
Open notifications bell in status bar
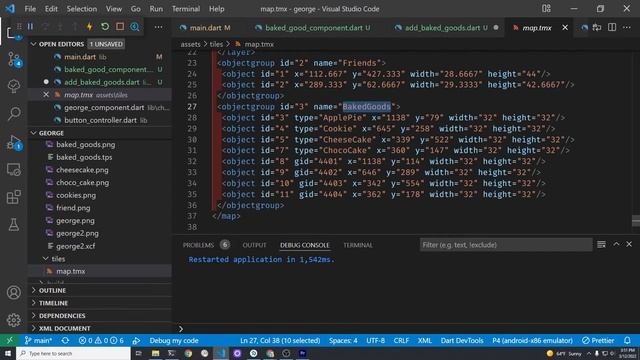coord(627,340)
